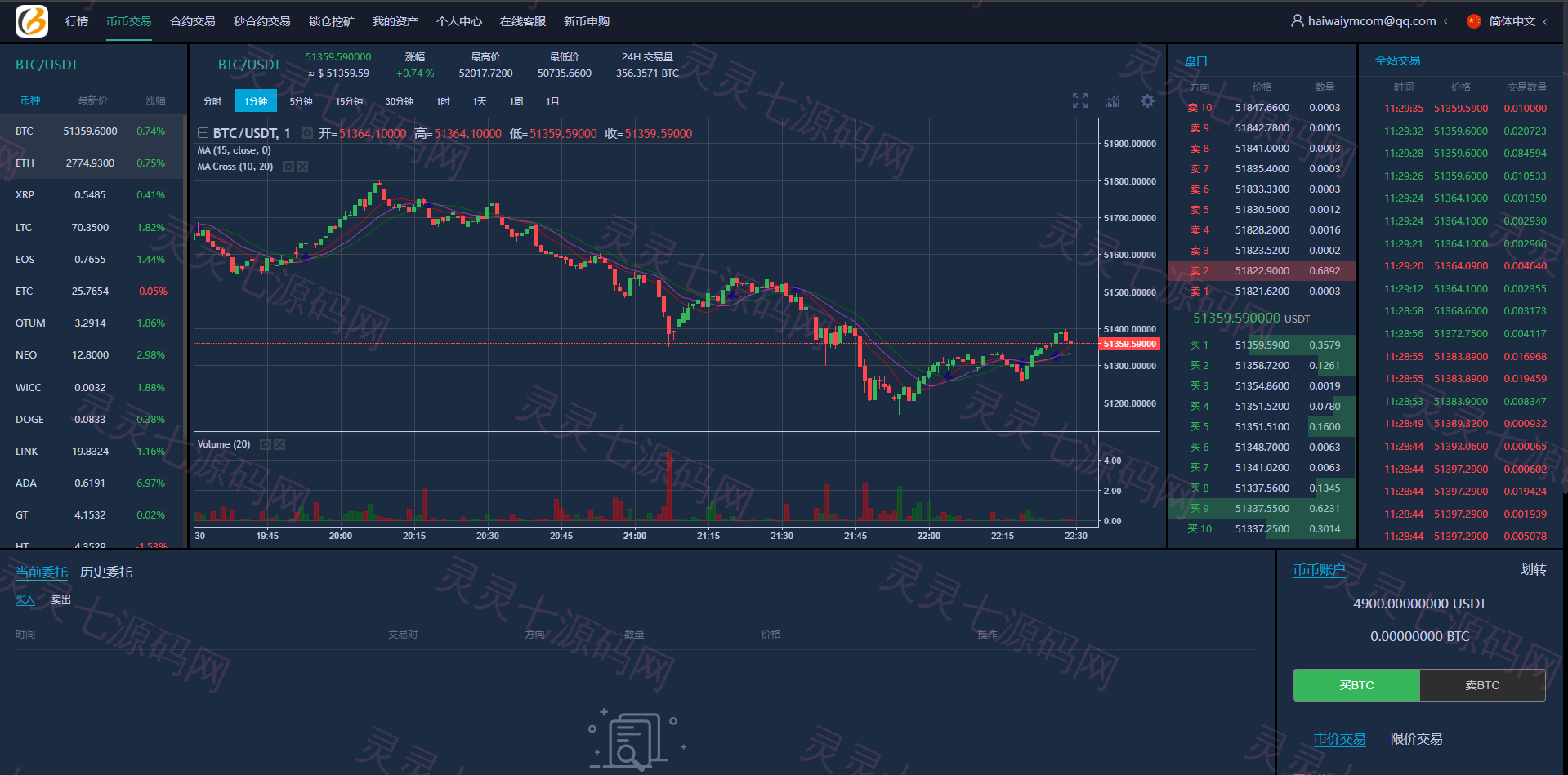Select the 15分钟 chart interval
The width and height of the screenshot is (1568, 775).
349,101
